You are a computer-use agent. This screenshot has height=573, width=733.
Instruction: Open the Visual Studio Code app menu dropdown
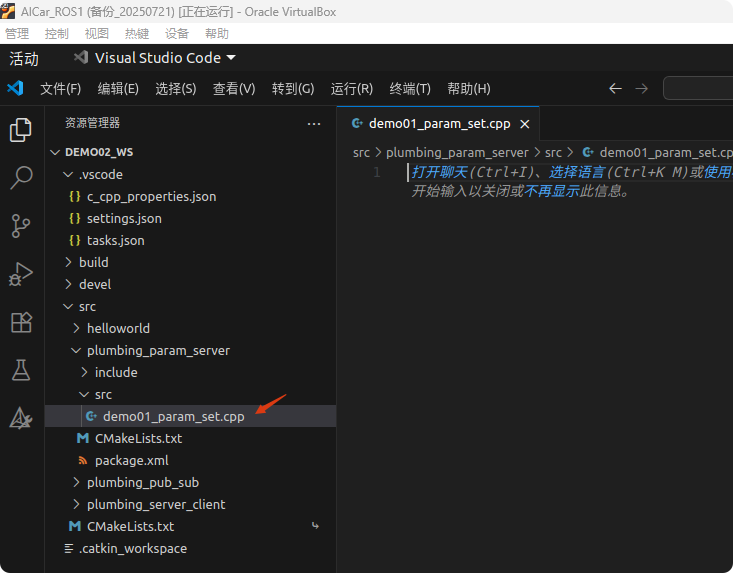155,57
